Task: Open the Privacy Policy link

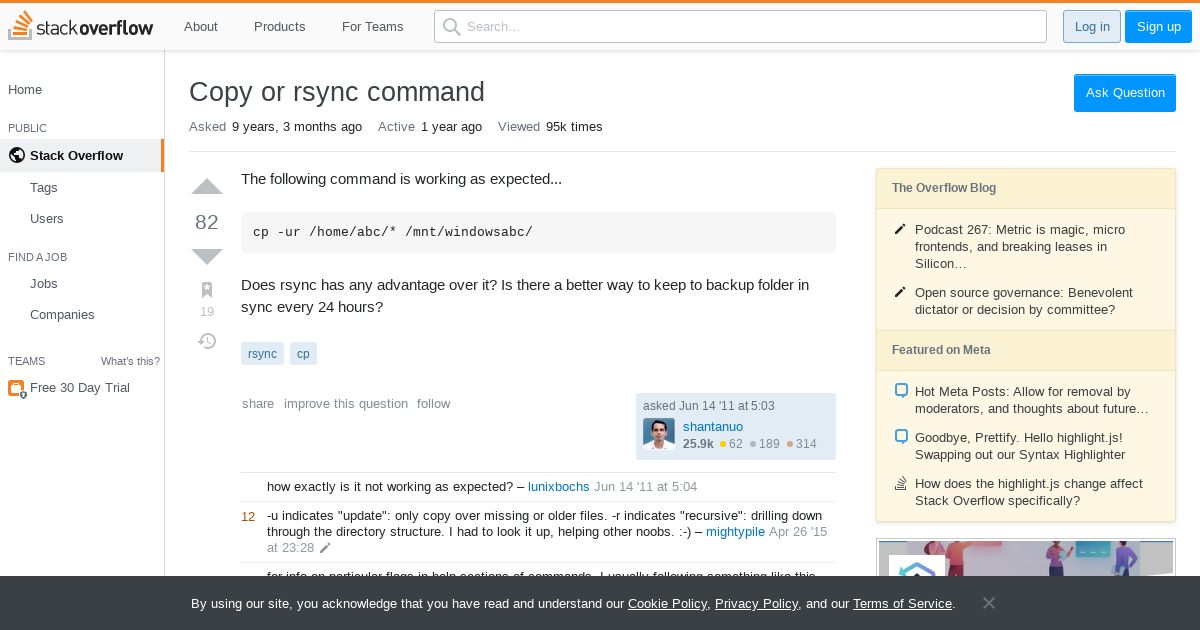Action: click(756, 603)
